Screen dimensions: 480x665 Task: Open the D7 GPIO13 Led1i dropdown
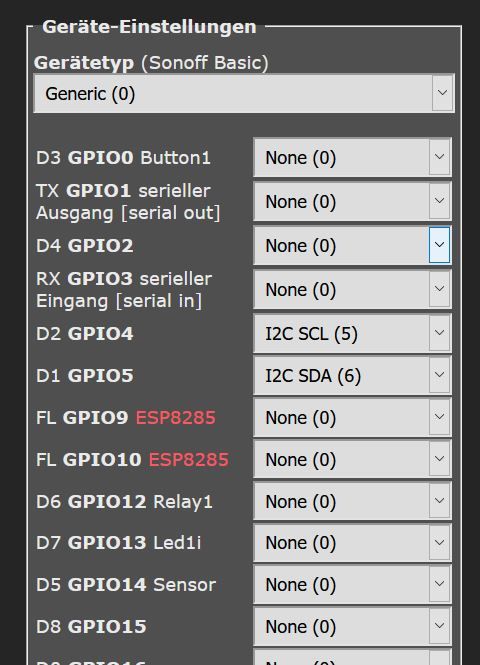(352, 542)
